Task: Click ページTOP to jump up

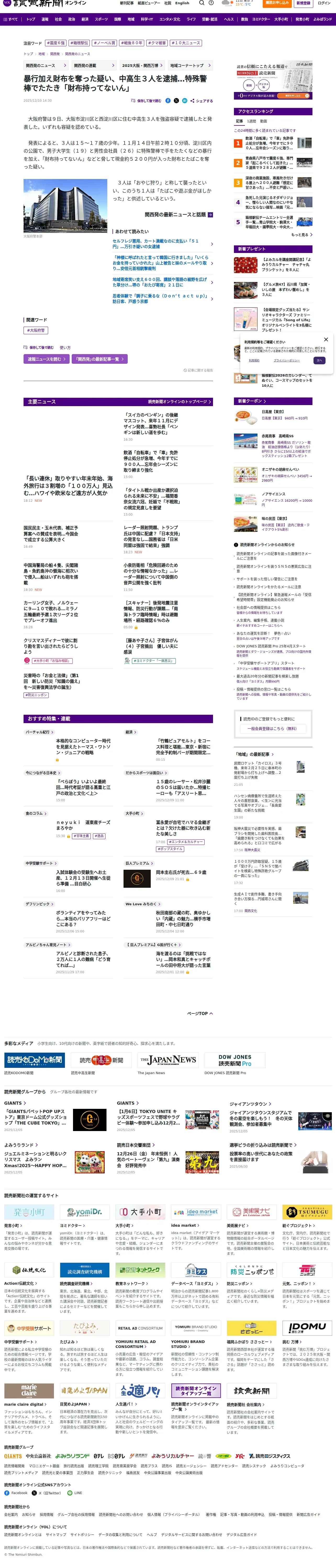Action: (199, 1013)
